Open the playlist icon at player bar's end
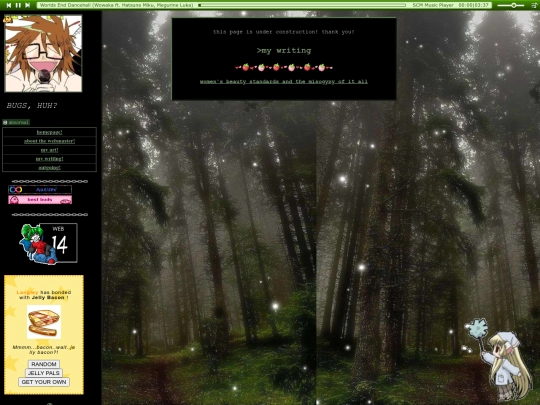The height and width of the screenshot is (405, 540). tap(533, 5)
